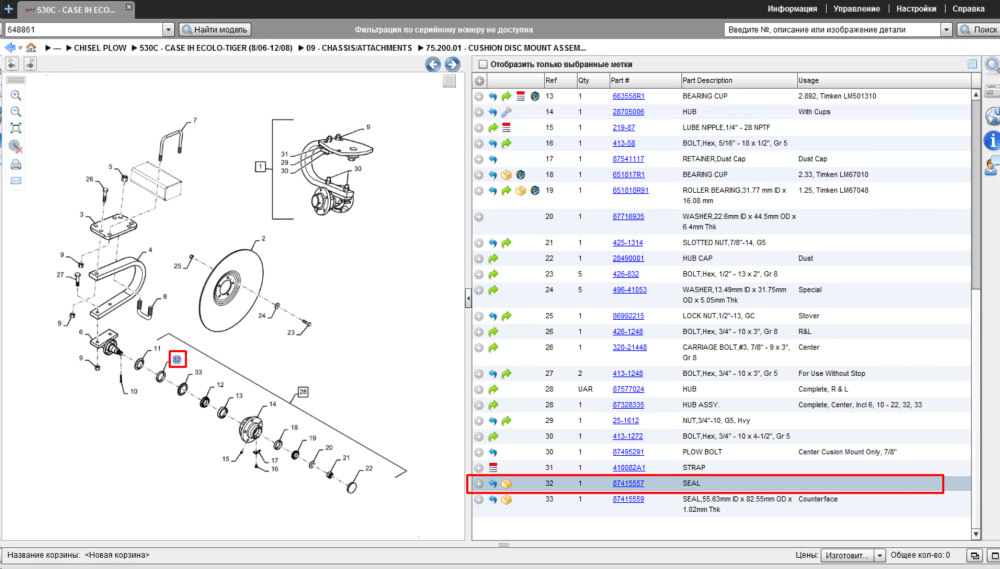
Task: Click the email envelope icon in diagram toolbar
Action: coord(16,181)
